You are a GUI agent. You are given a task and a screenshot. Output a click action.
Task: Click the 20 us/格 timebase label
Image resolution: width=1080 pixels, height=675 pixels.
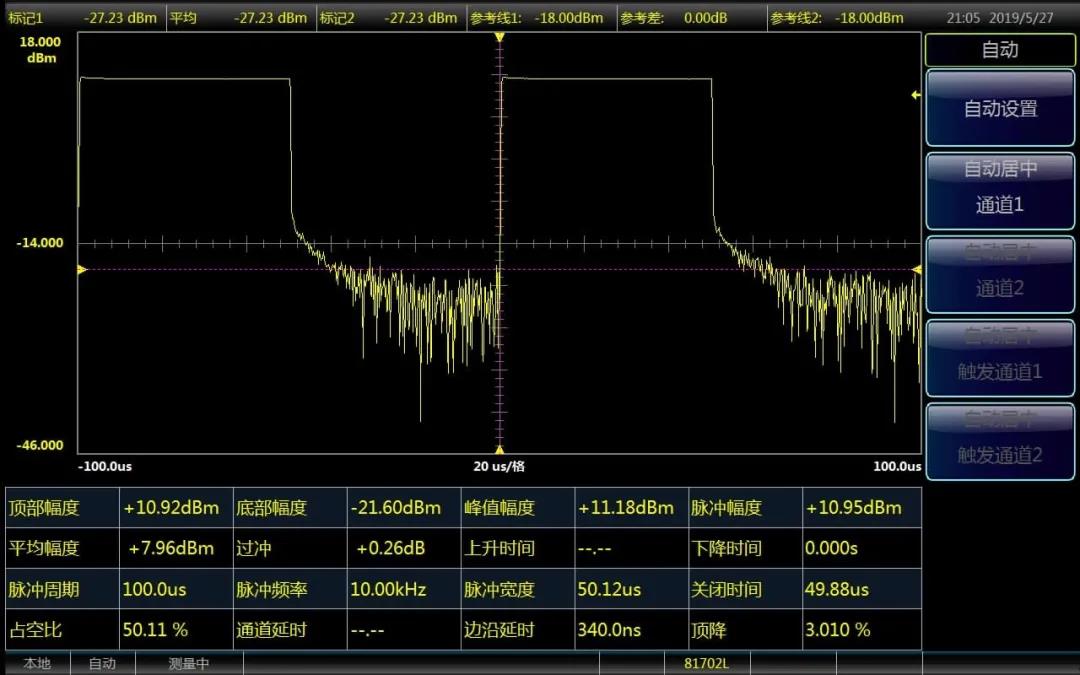499,466
